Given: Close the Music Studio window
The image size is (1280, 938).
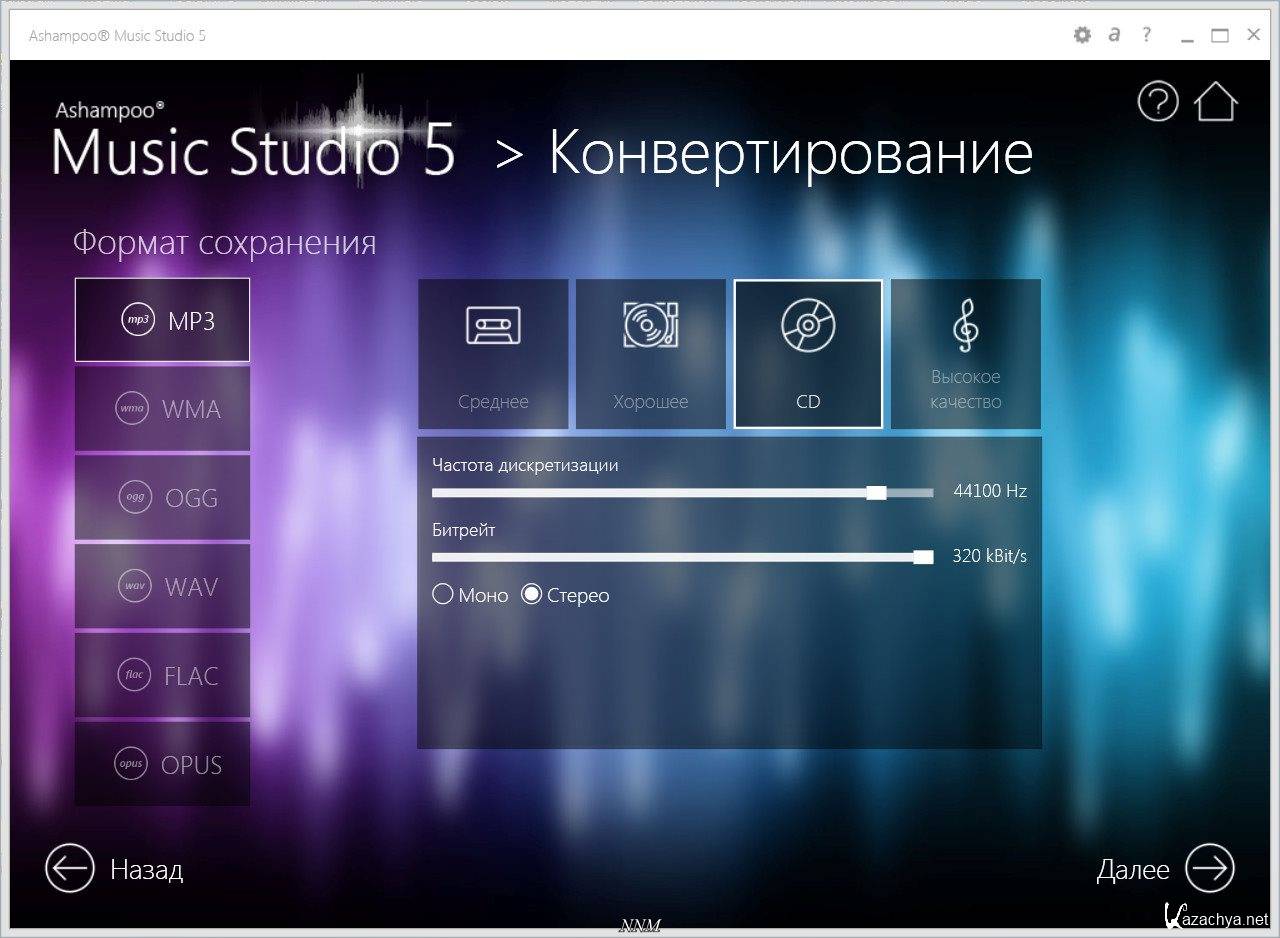Looking at the screenshot, I should coord(1253,35).
